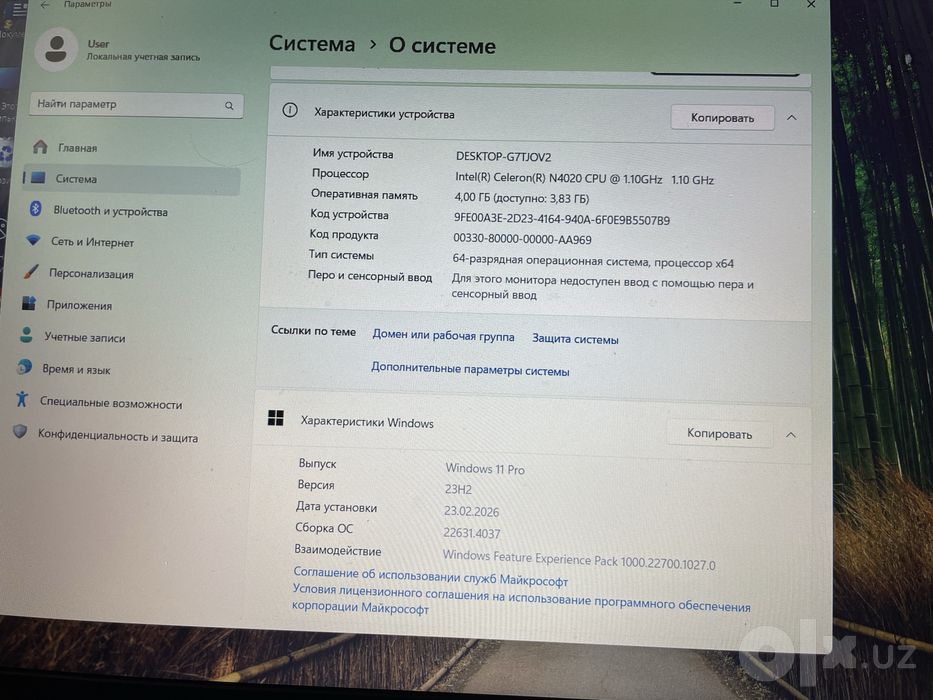
Task: Click version value 23H2
Action: (458, 489)
